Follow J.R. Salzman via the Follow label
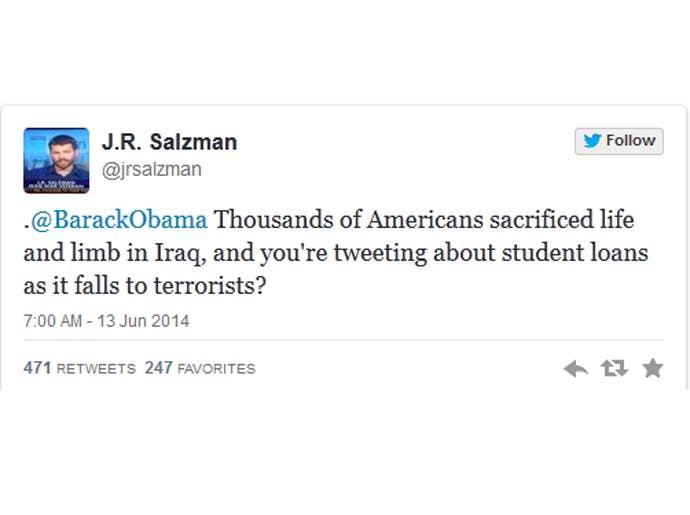This screenshot has width=690, height=515. coord(631,140)
